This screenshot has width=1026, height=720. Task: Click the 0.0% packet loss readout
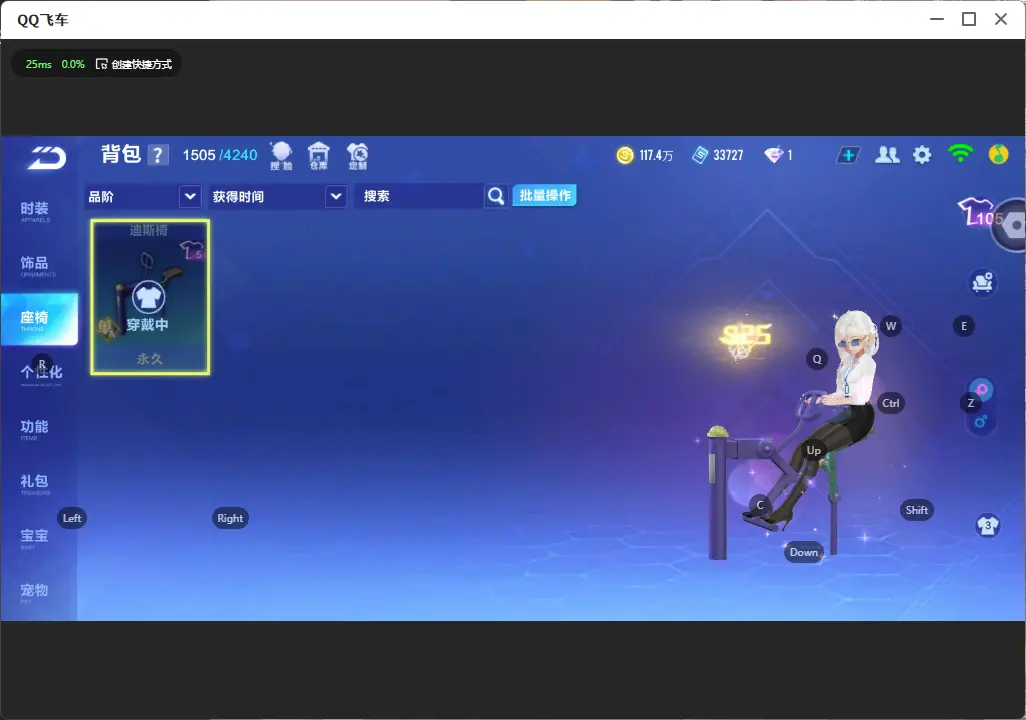tap(73, 64)
